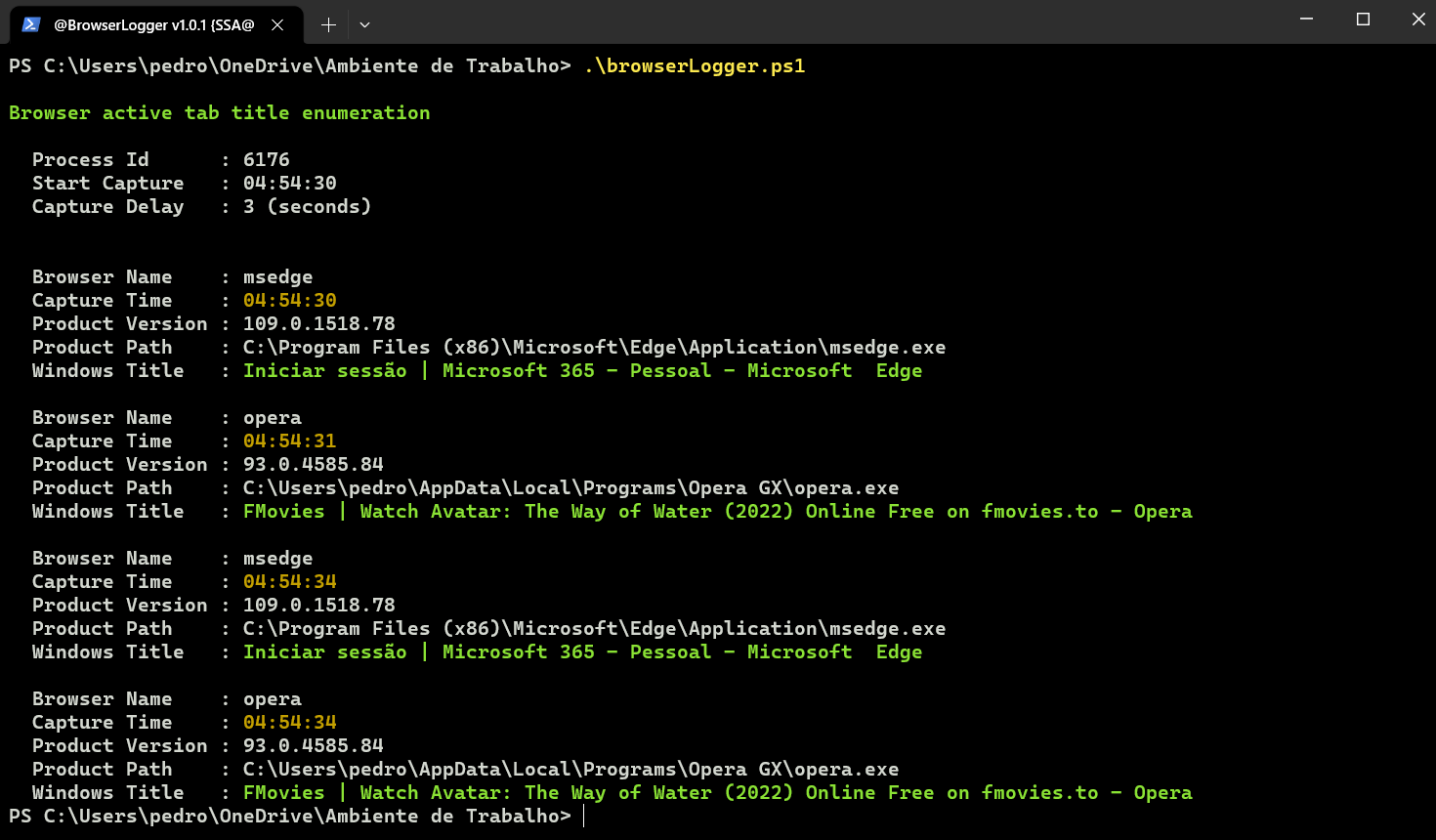This screenshot has width=1436, height=840.
Task: Click the last 'FMovies | Watch Avatar' window title
Action: [718, 793]
